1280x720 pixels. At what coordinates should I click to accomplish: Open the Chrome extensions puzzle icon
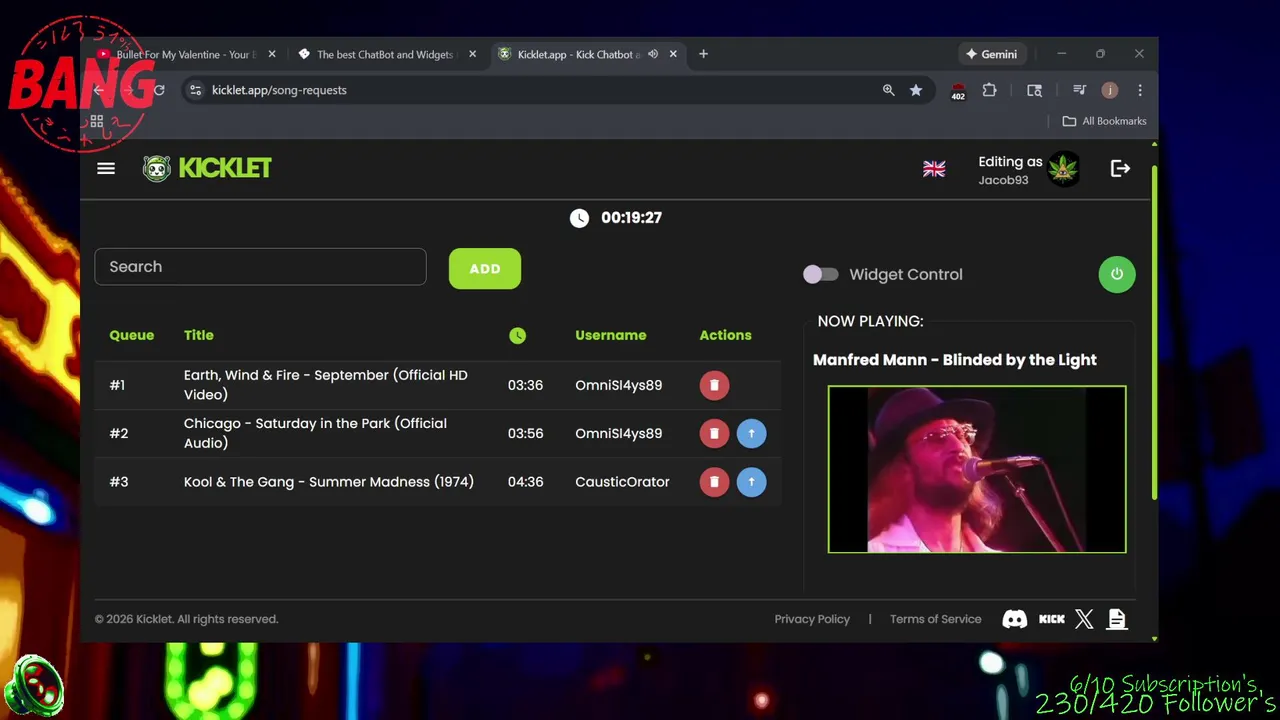tap(989, 90)
